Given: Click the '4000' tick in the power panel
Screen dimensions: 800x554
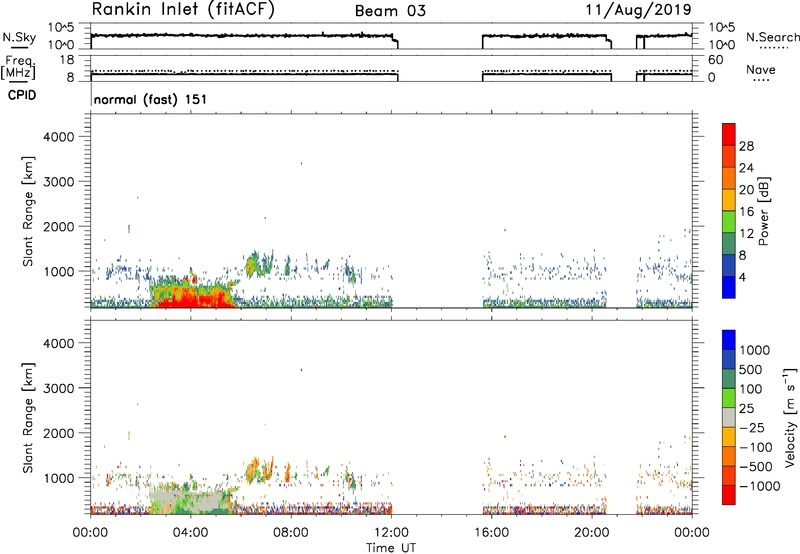Looking at the screenshot, I should (x=59, y=137).
